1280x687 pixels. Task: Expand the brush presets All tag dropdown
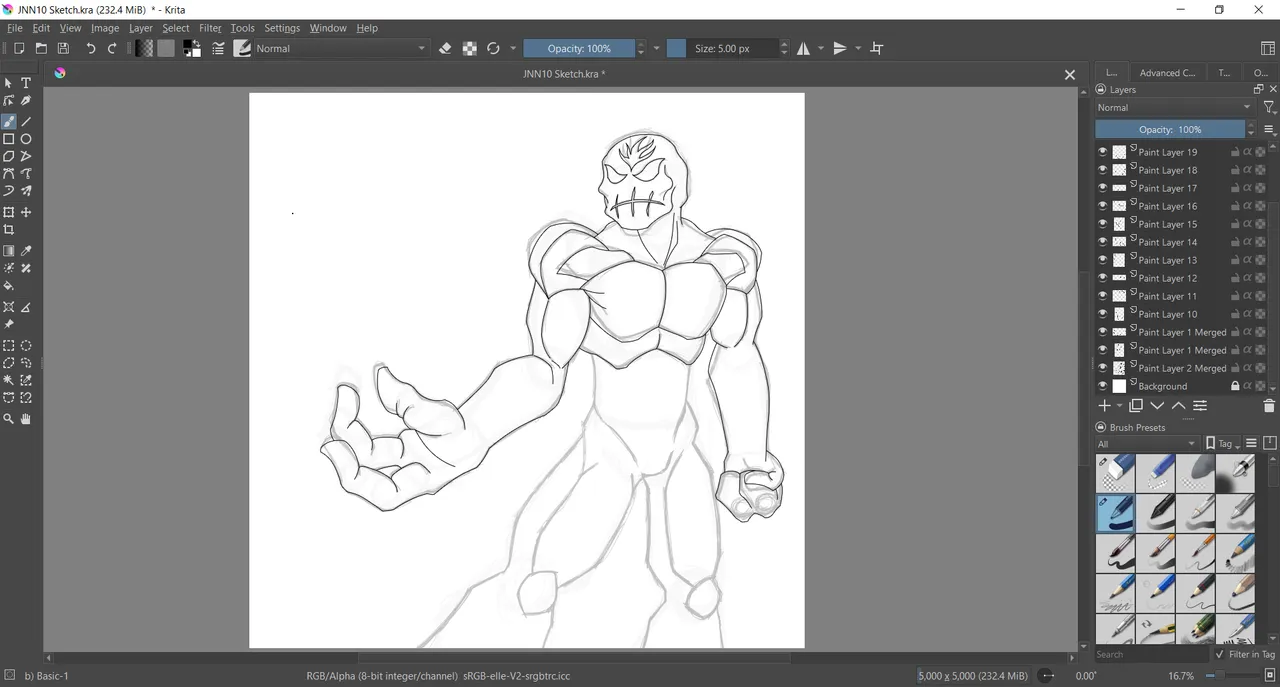click(x=1146, y=444)
